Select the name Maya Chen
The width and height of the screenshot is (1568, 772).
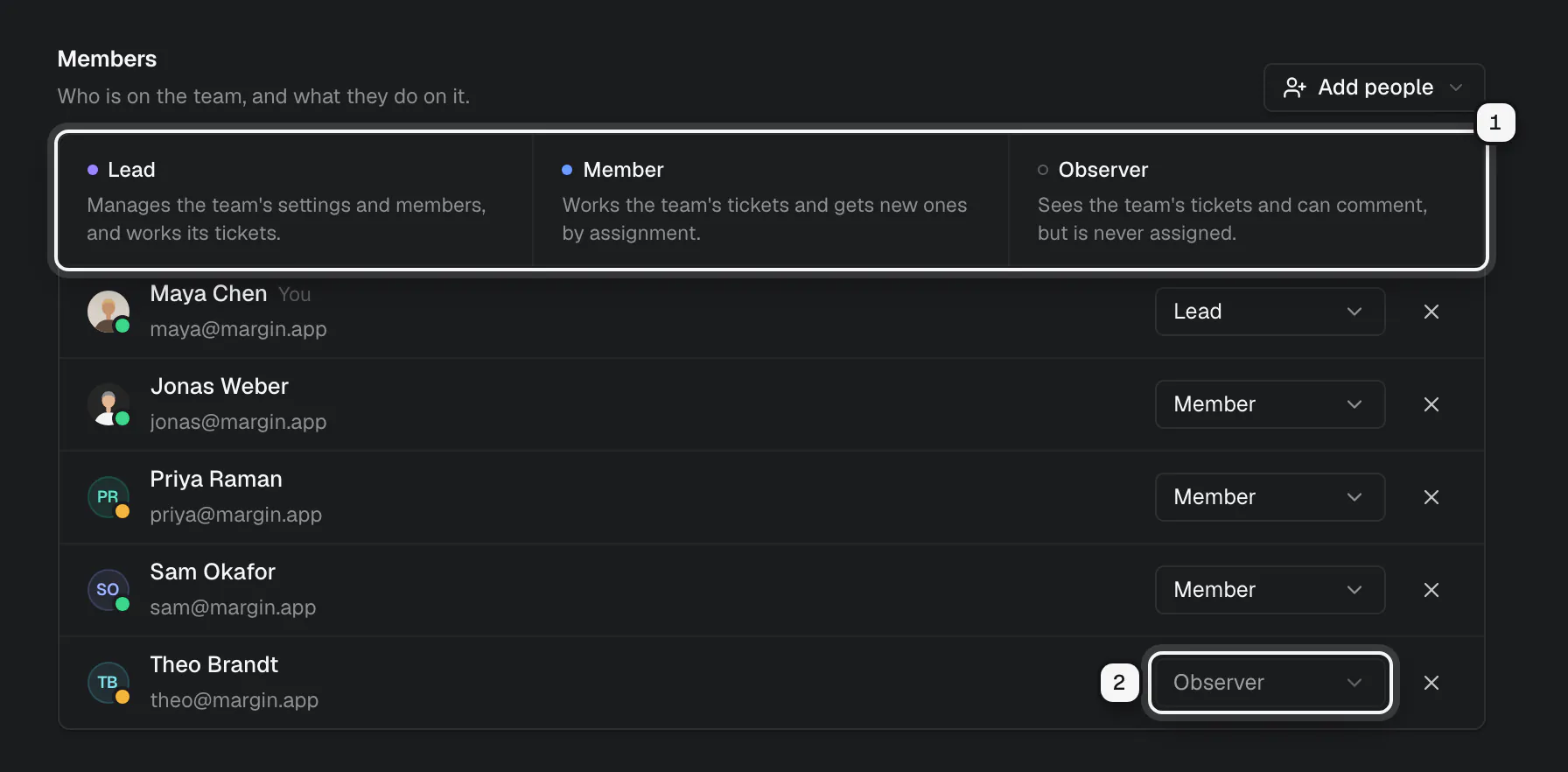coord(208,294)
